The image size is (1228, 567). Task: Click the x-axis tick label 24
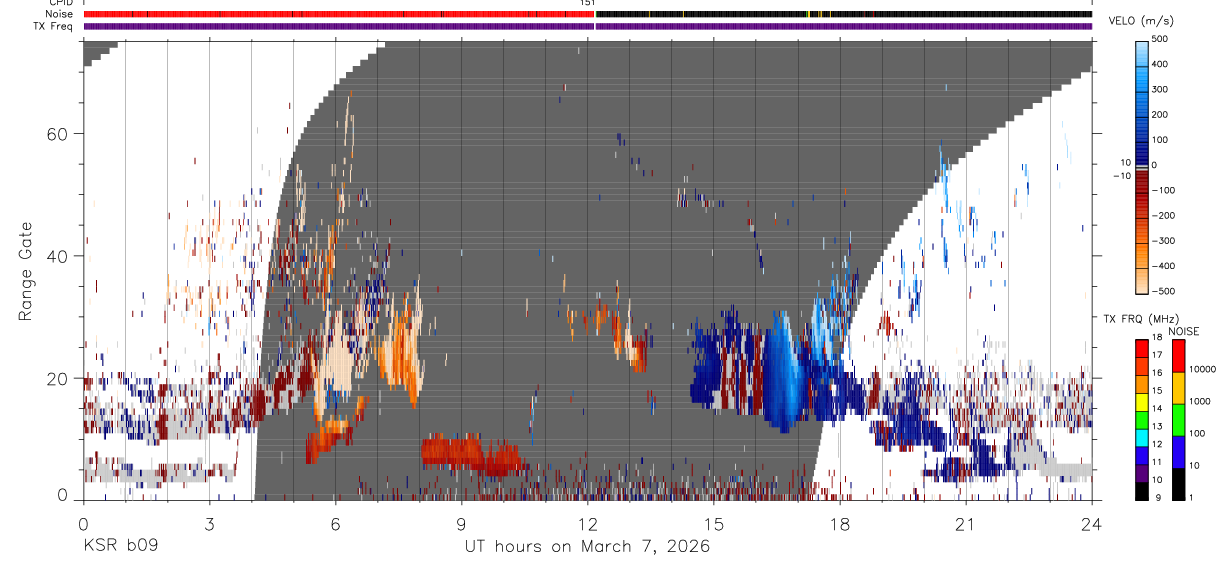tap(1091, 524)
